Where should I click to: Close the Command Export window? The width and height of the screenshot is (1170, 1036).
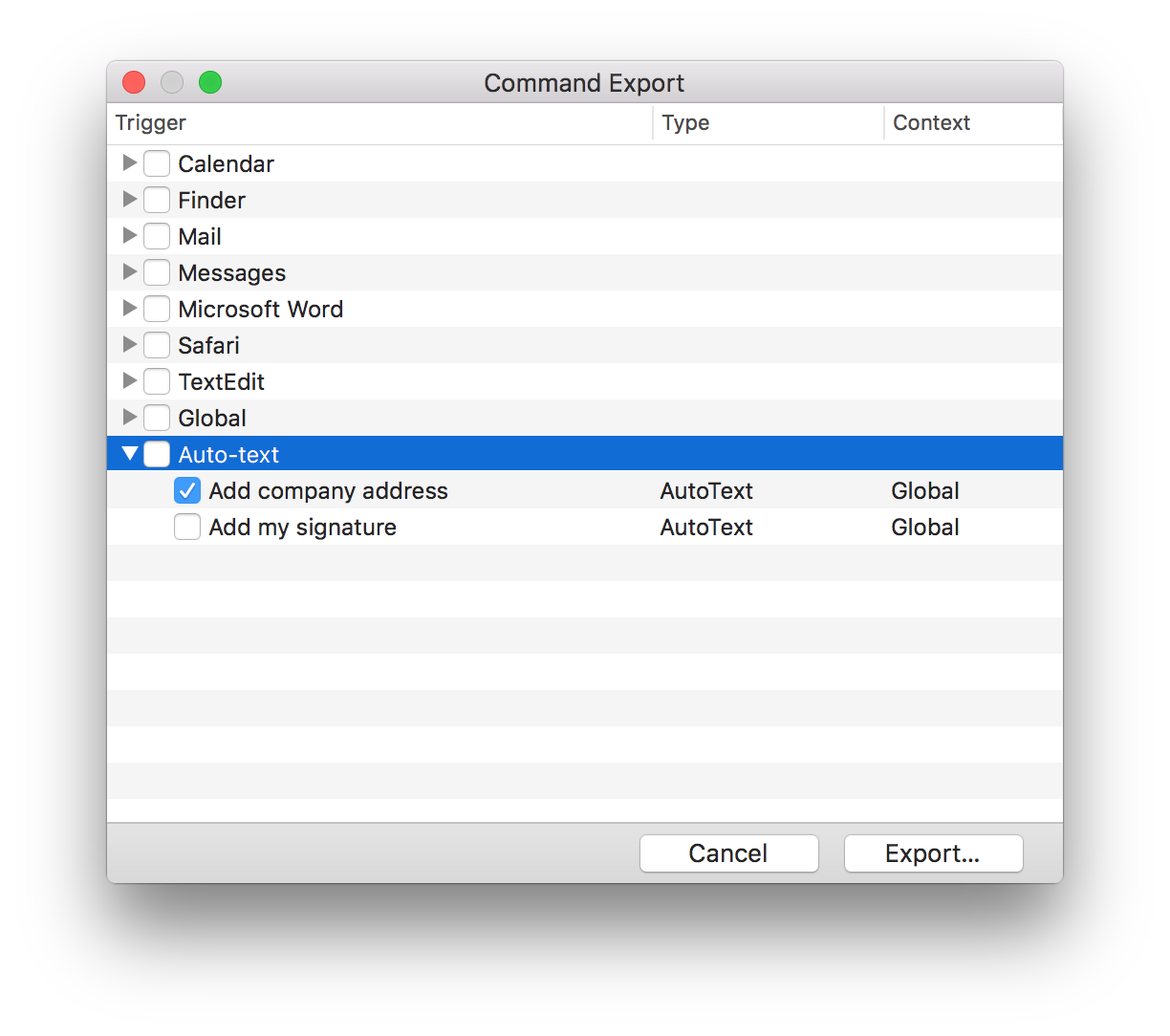pyautogui.click(x=134, y=83)
